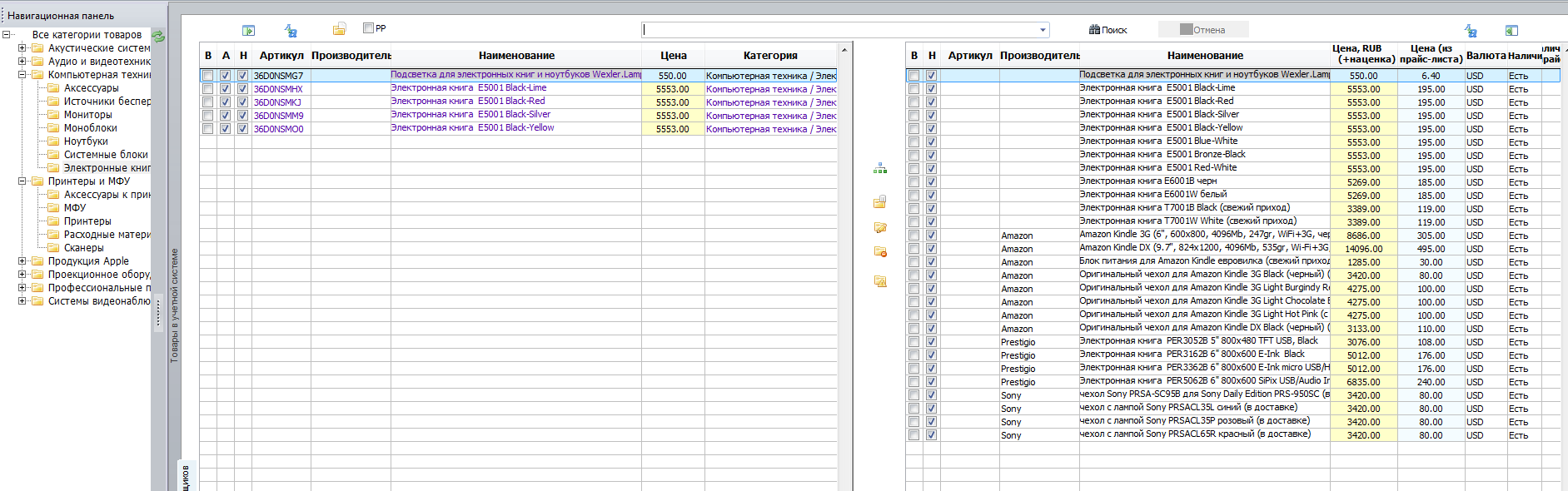Image resolution: width=1568 pixels, height=491 pixels.
Task: Uncheck column H box for article 36D0NSMKJ
Action: point(242,102)
